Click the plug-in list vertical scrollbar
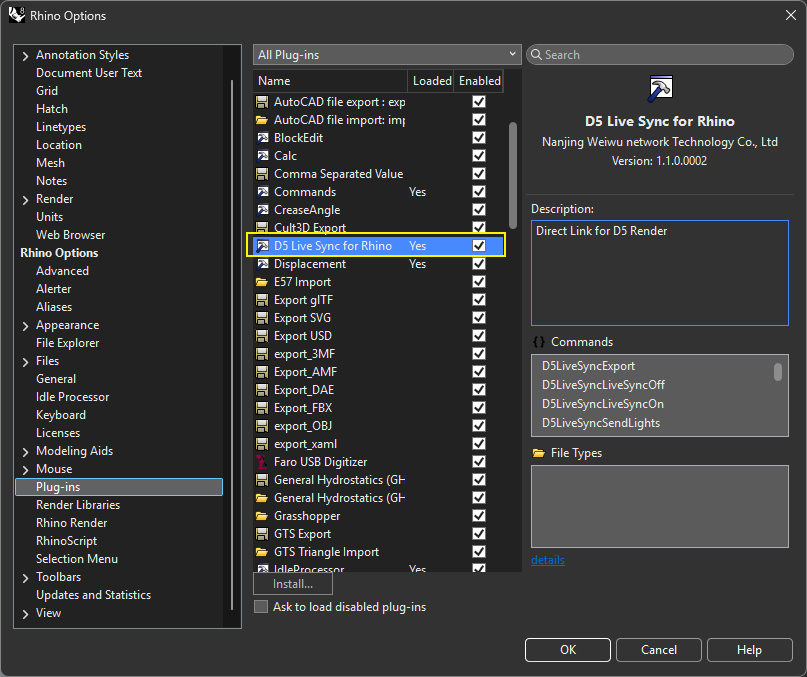The width and height of the screenshot is (807, 677). (x=513, y=175)
